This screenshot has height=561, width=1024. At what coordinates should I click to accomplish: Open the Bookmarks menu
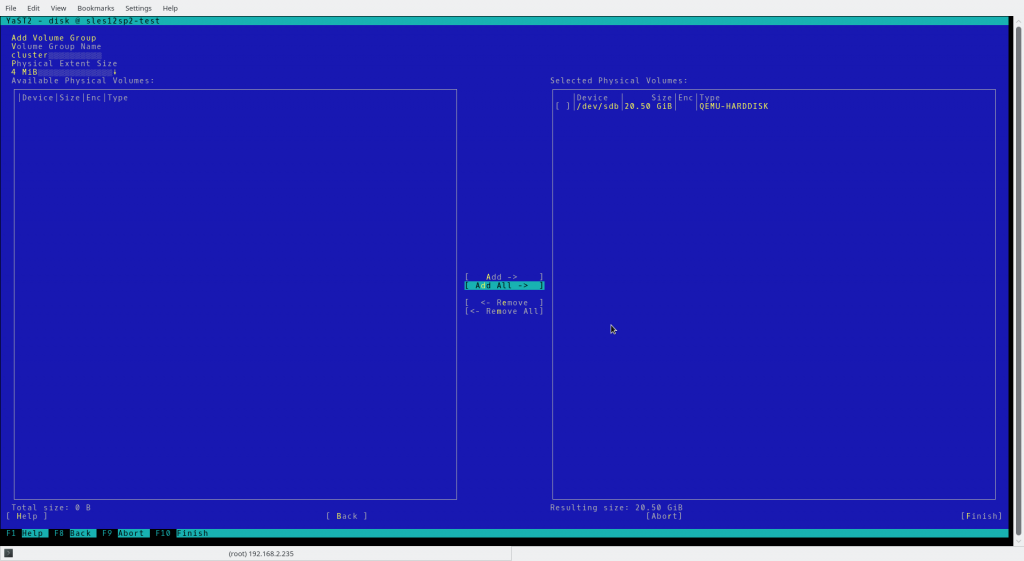click(x=96, y=8)
